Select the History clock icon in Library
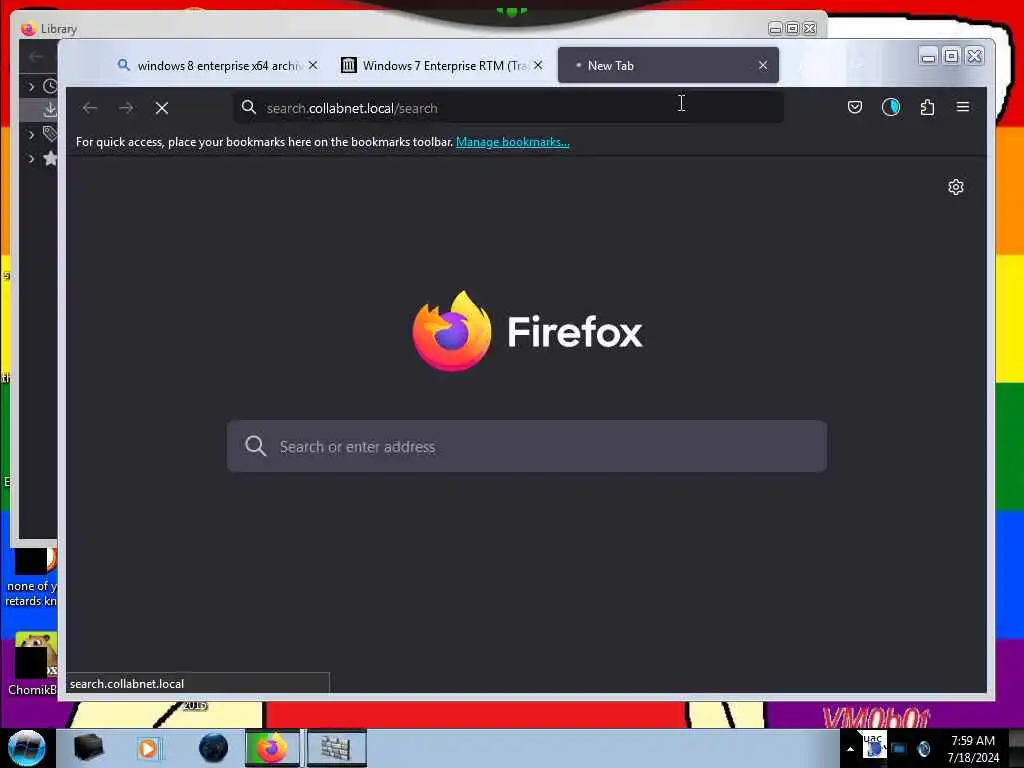Image resolution: width=1024 pixels, height=768 pixels. coord(50,86)
